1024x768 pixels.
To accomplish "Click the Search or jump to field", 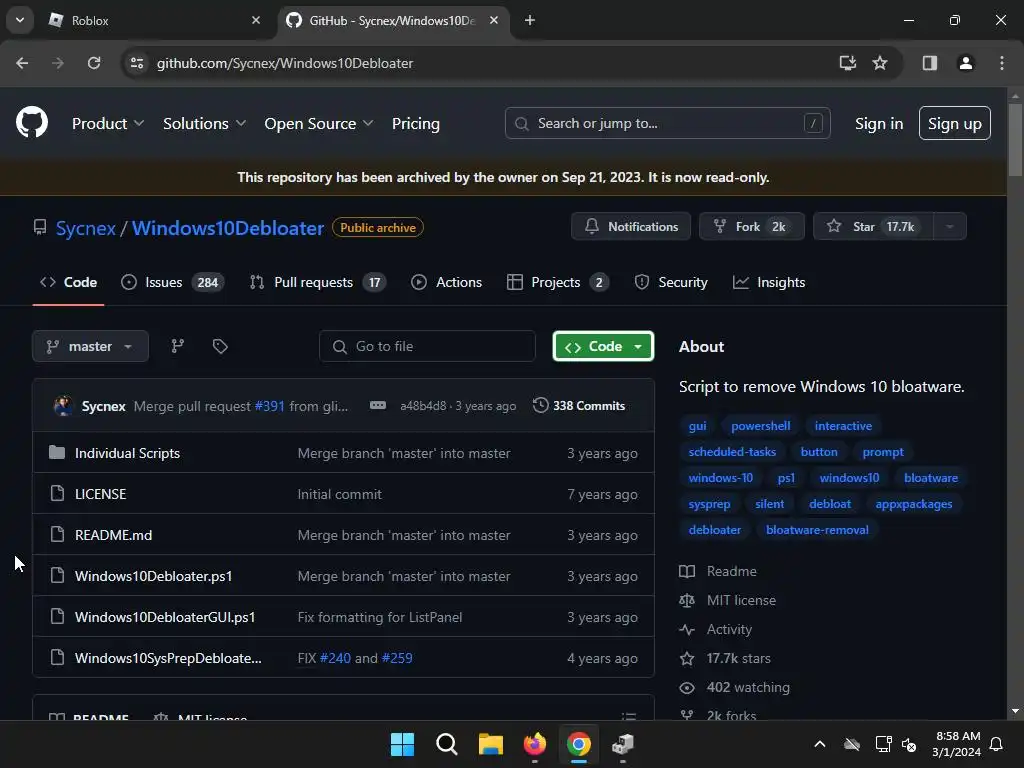I will point(667,123).
